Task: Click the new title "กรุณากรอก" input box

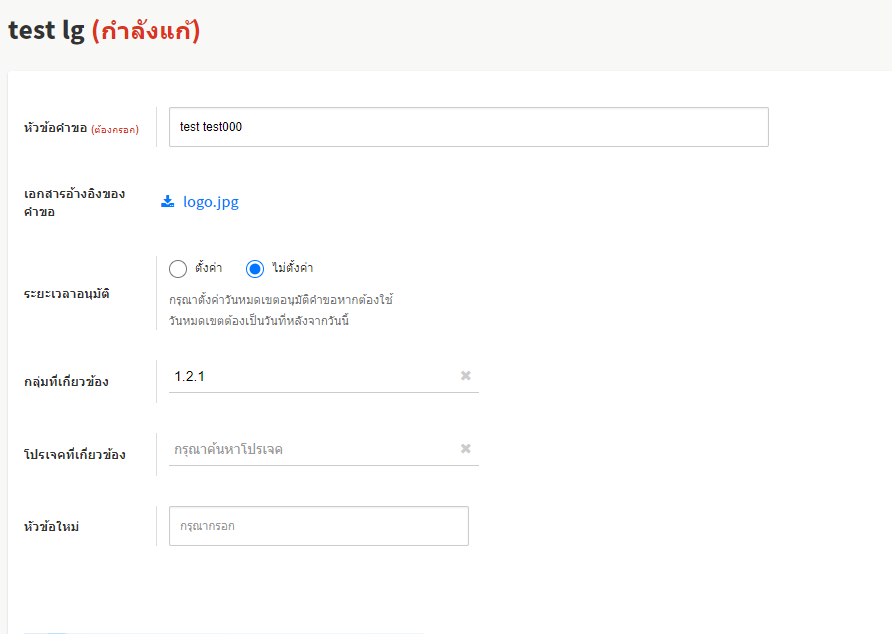Action: pyautogui.click(x=318, y=526)
